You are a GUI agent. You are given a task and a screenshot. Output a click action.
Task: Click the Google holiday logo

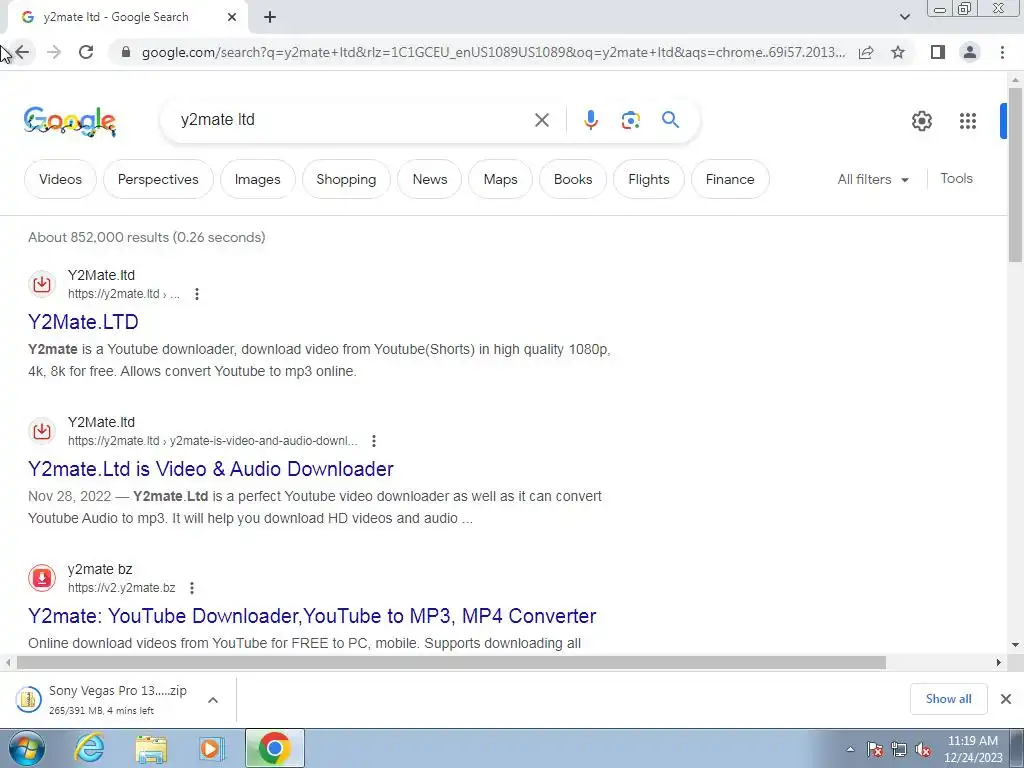click(70, 121)
